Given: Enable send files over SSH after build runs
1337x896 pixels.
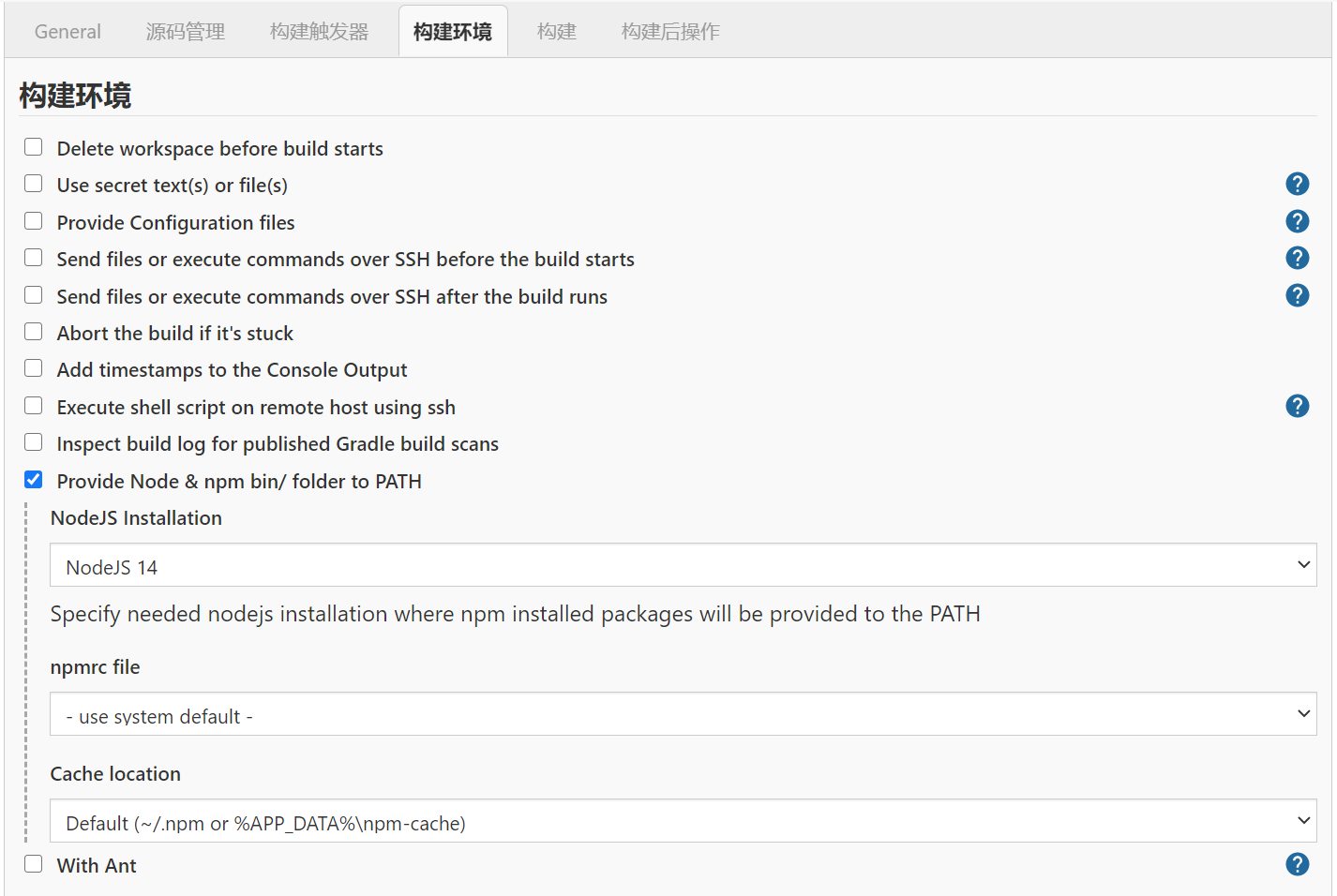Looking at the screenshot, I should [34, 295].
